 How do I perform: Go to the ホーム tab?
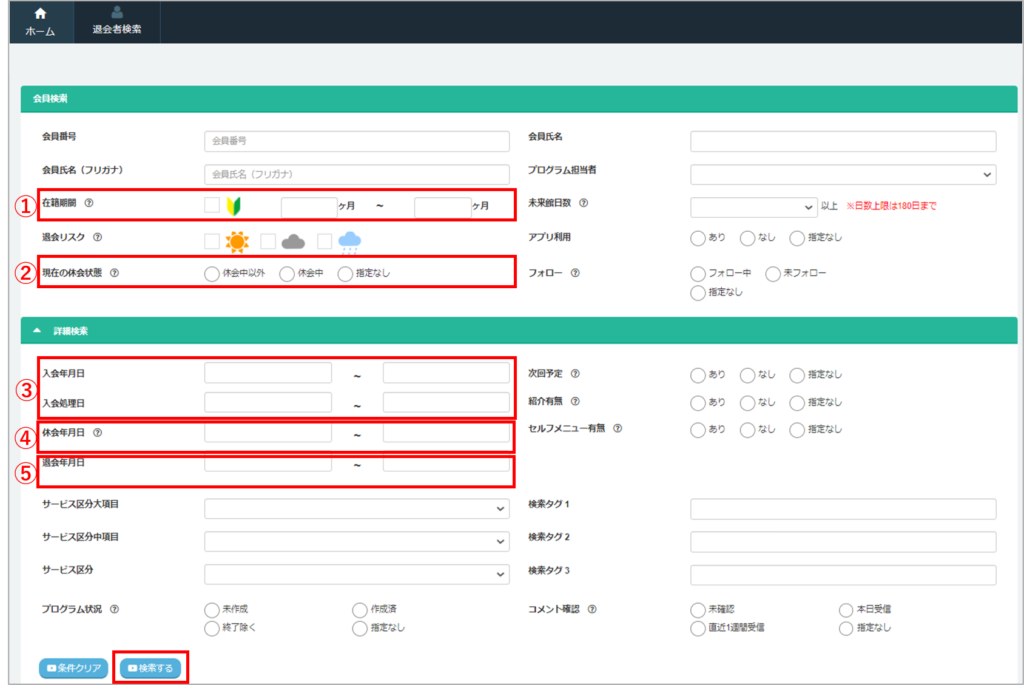pos(40,22)
